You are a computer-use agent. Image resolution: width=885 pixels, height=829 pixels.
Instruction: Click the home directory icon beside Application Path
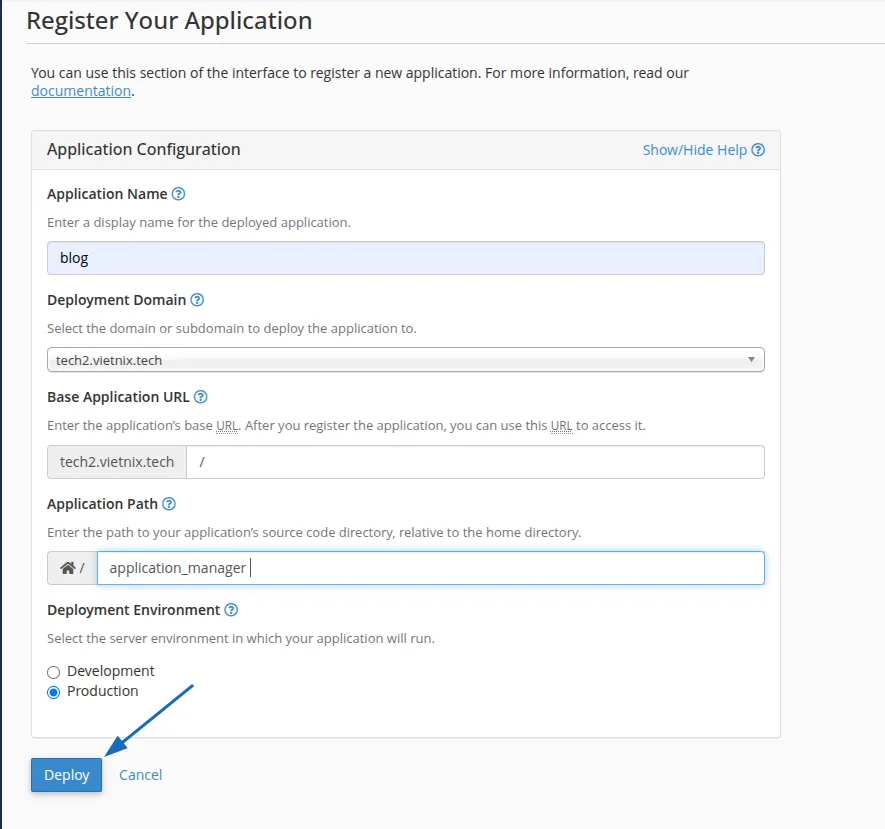[x=68, y=568]
